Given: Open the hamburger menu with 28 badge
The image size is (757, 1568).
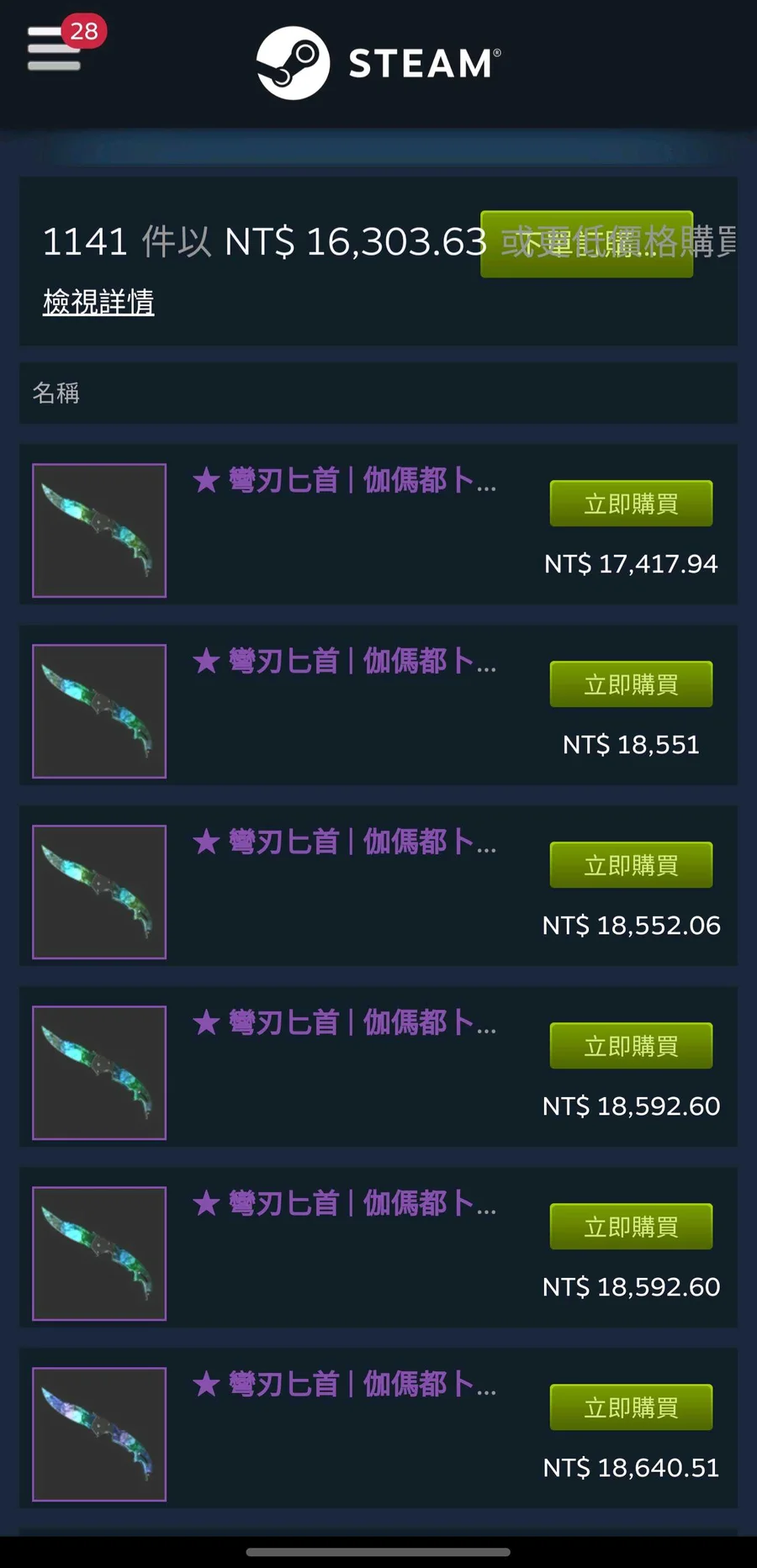Looking at the screenshot, I should point(54,49).
